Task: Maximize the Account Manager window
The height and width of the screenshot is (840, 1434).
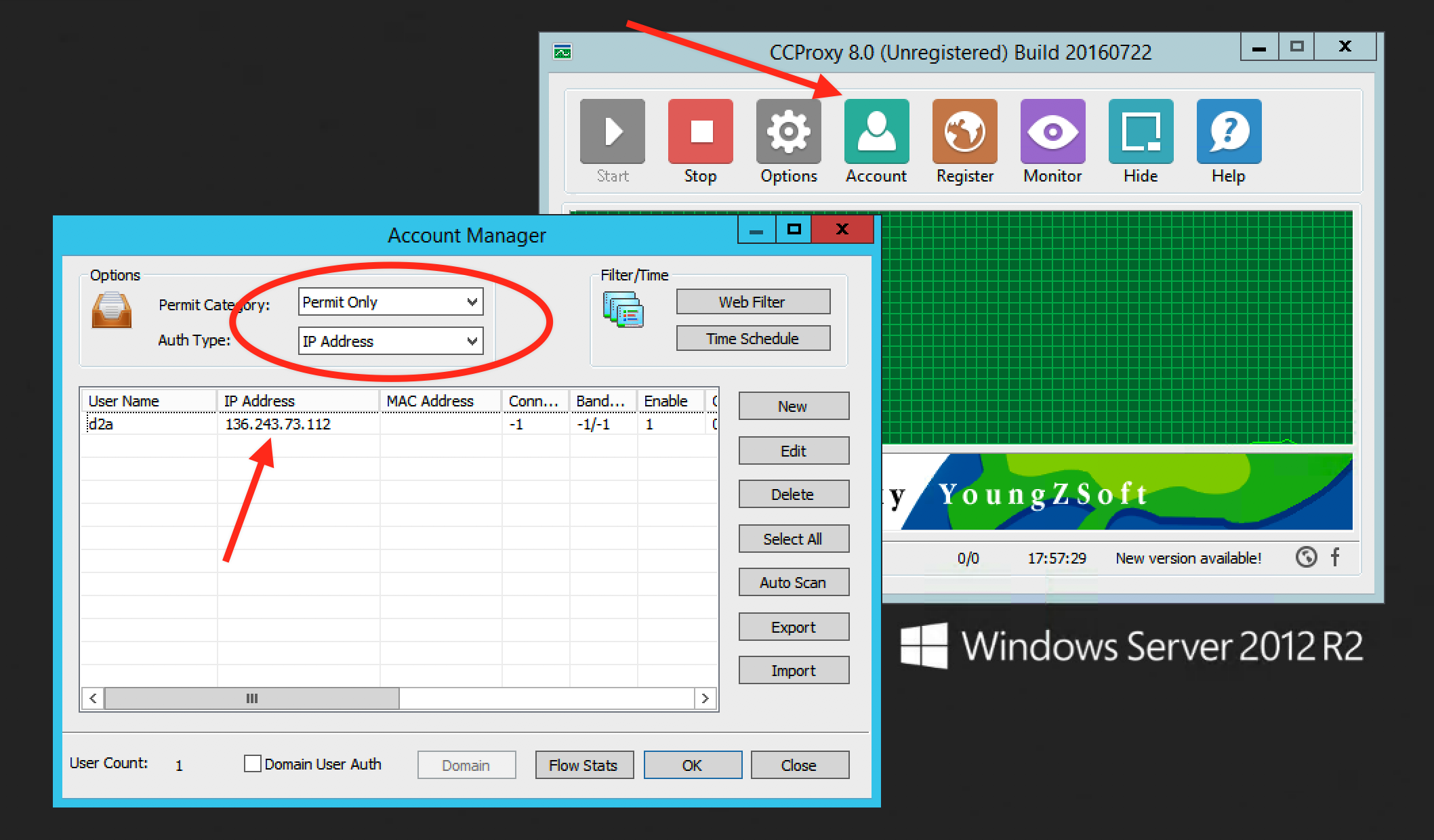Action: tap(794, 230)
